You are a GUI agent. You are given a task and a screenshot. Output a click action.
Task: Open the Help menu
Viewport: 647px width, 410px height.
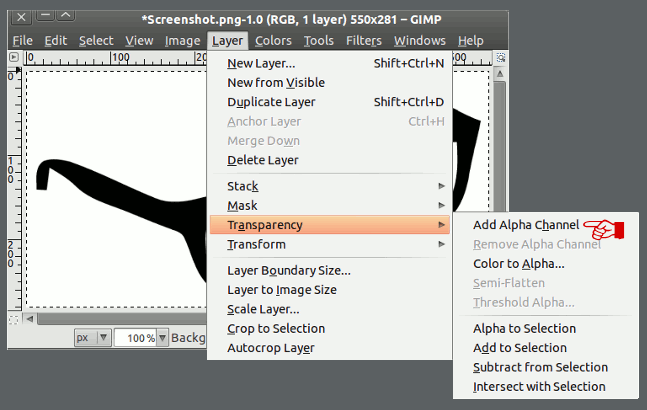pos(470,41)
